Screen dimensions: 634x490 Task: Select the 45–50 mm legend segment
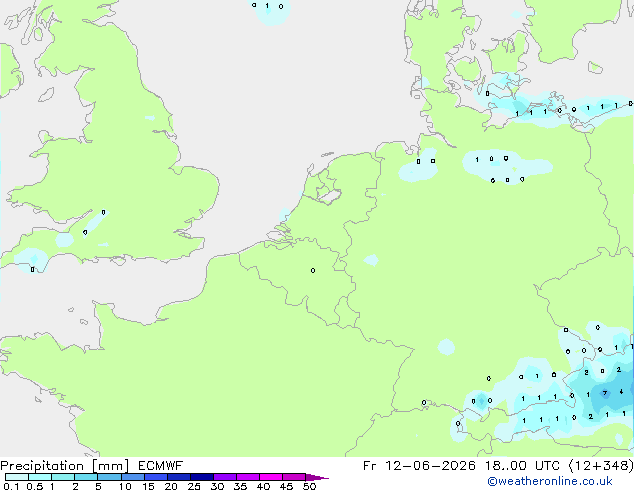(x=294, y=477)
